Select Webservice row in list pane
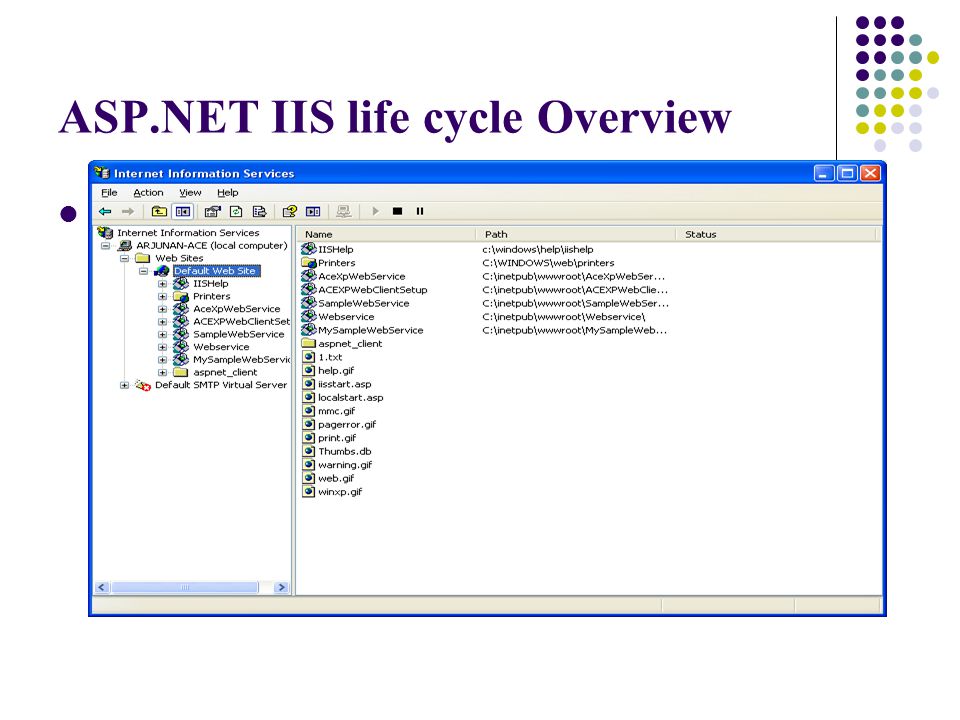Image resolution: width=960 pixels, height=720 pixels. (346, 317)
